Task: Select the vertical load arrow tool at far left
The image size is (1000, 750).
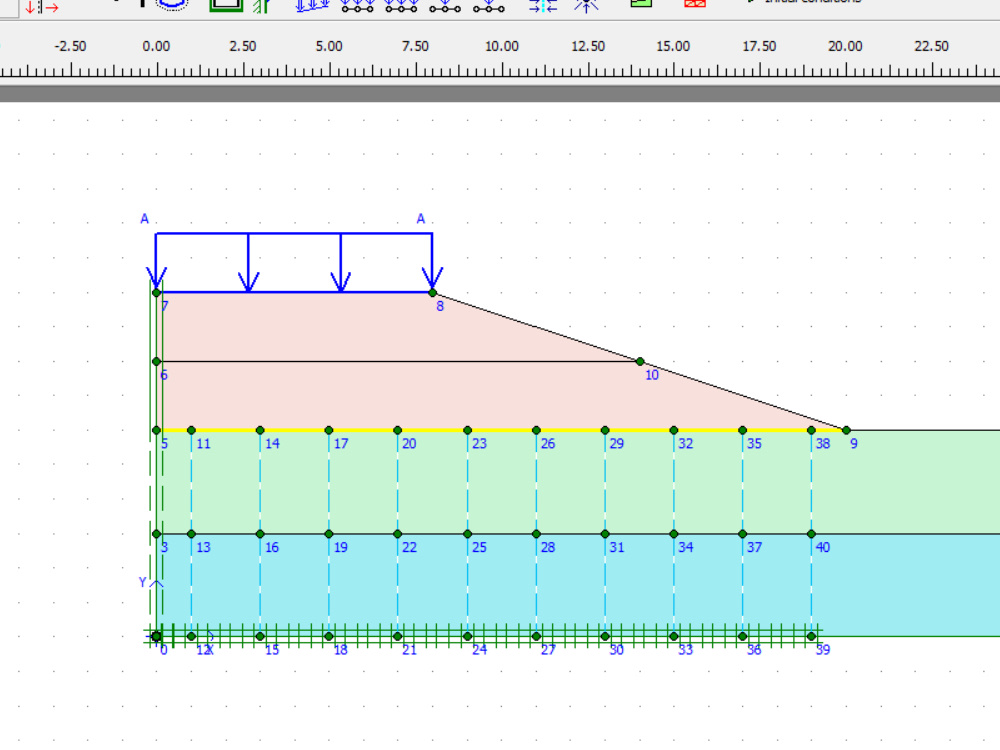Action: pos(29,7)
